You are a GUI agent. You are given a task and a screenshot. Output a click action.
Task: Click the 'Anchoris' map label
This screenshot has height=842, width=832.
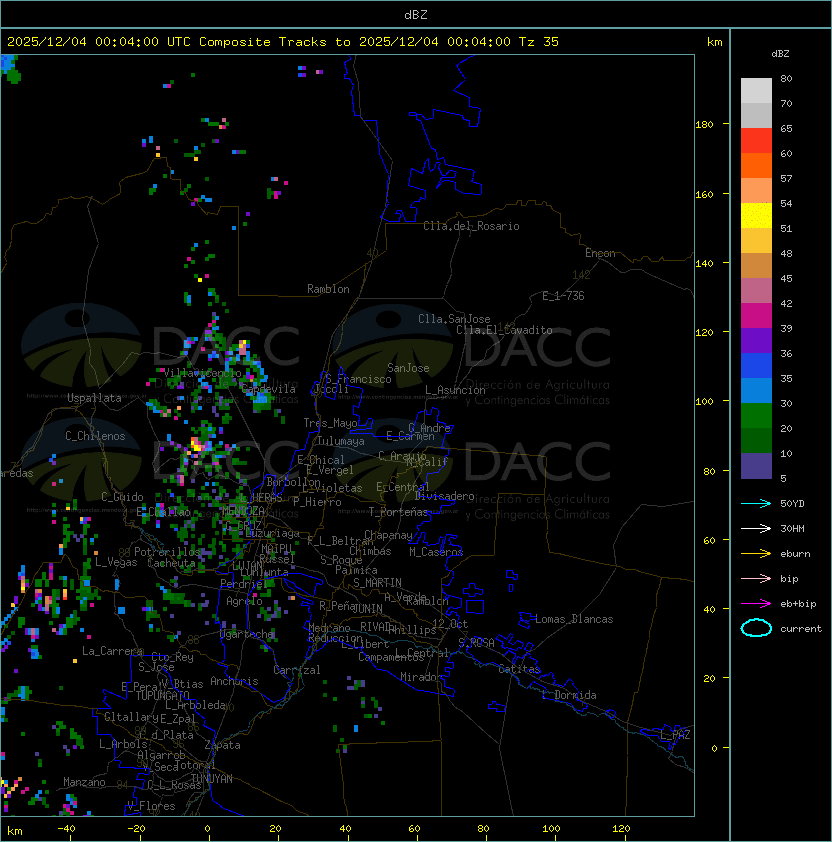click(x=234, y=681)
